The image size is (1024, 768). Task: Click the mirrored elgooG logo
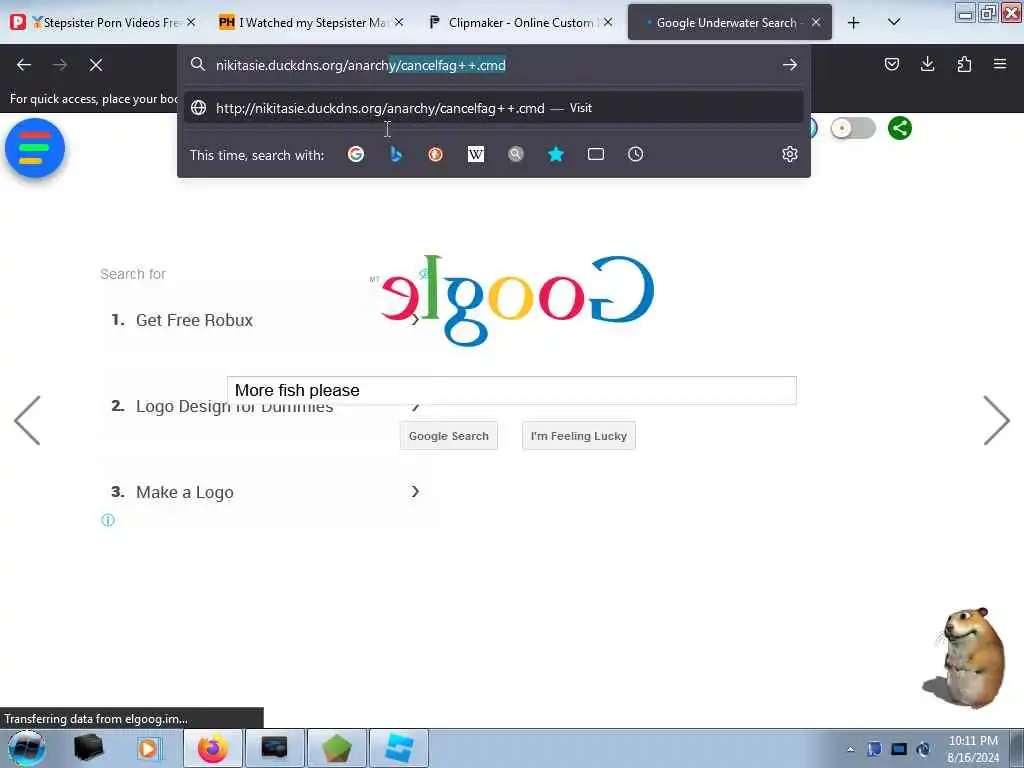(517, 300)
